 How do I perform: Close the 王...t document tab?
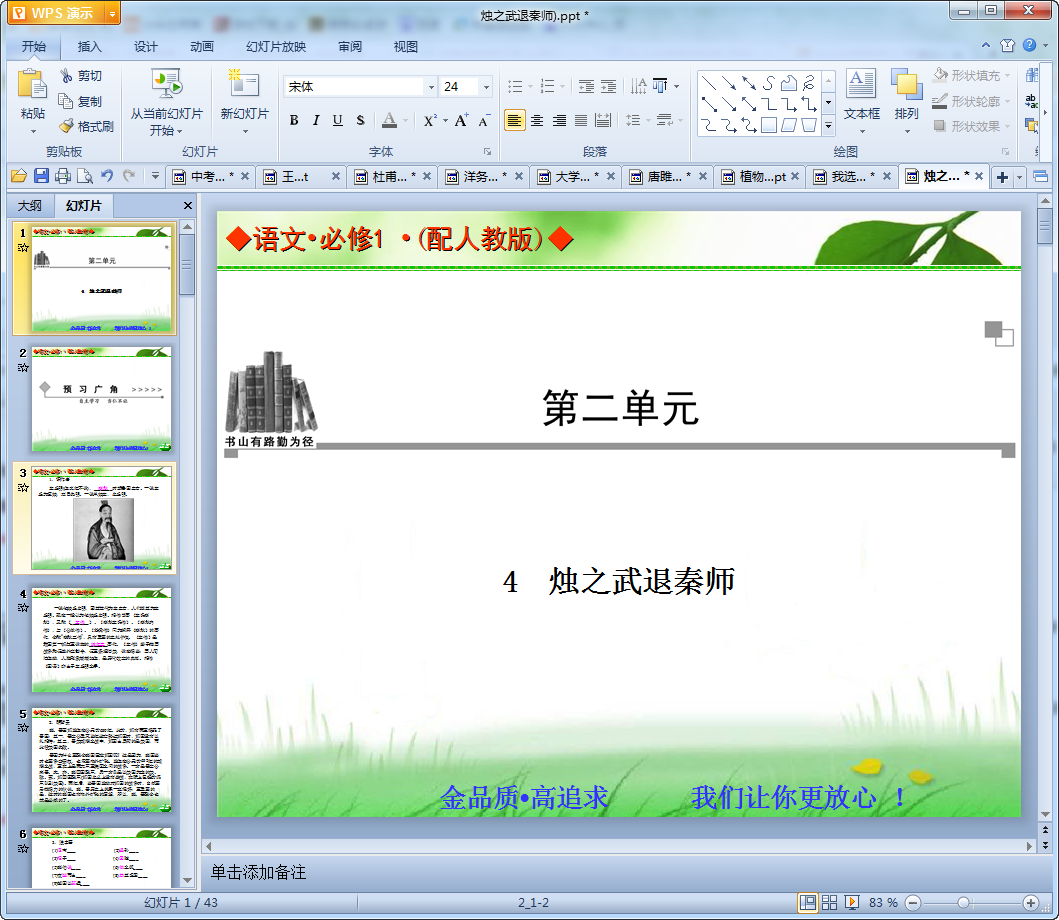click(x=335, y=176)
